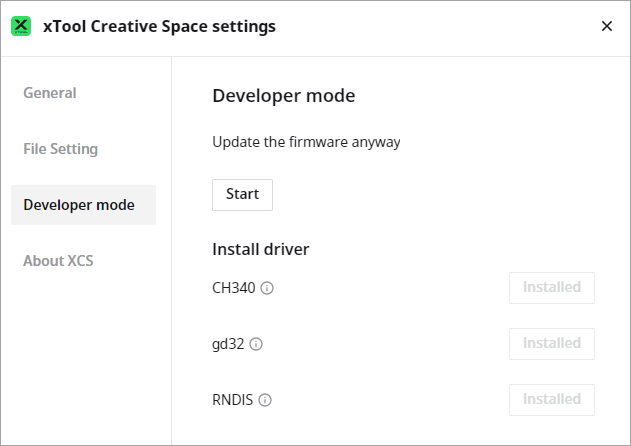Open the General settings tab
This screenshot has height=446, width=631.
point(50,93)
